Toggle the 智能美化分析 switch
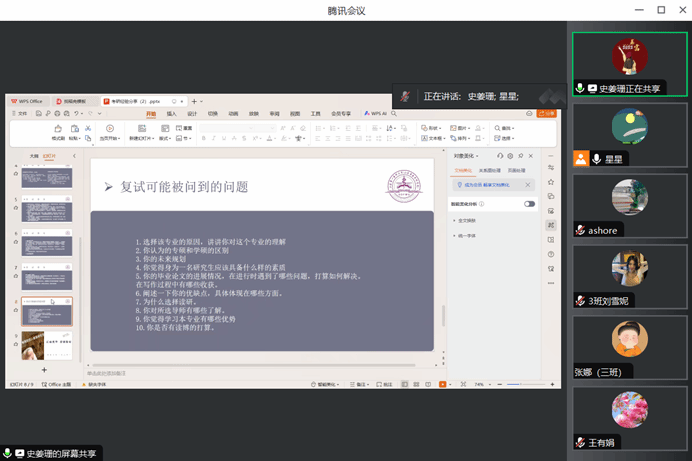692x461 pixels. point(529,204)
